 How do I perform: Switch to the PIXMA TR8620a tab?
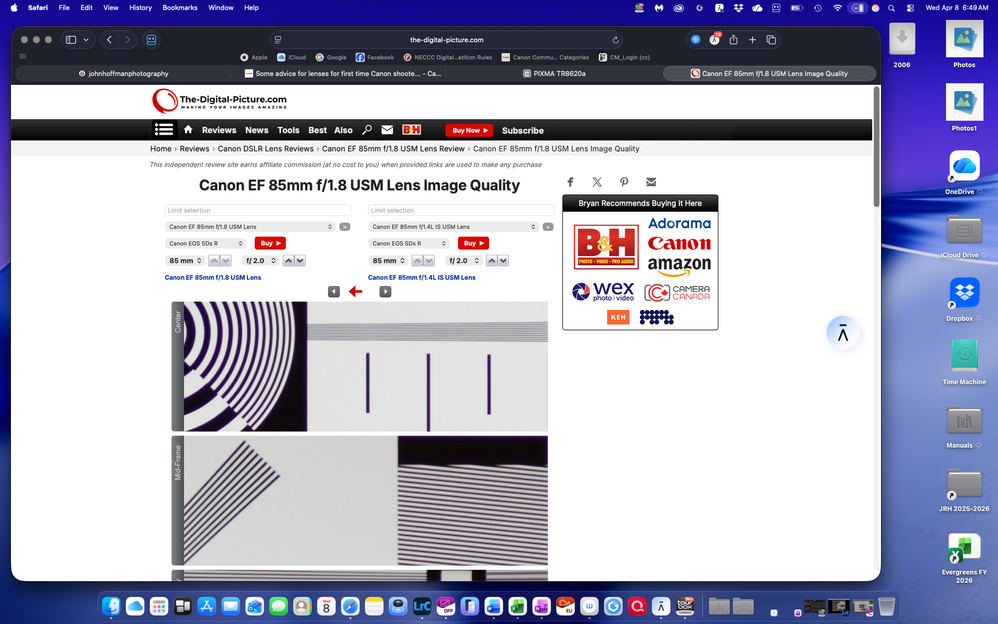click(x=554, y=74)
